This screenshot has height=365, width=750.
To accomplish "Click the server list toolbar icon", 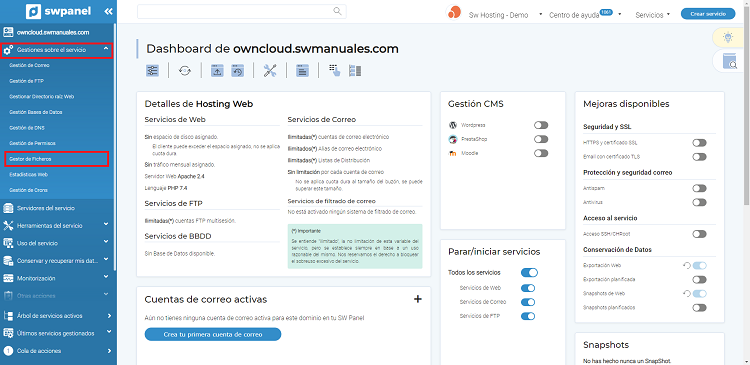I will pyautogui.click(x=355, y=71).
